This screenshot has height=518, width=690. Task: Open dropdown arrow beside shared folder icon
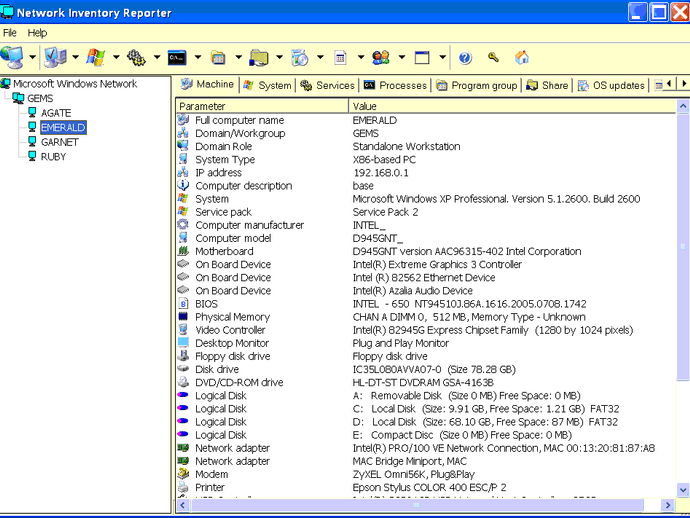(x=279, y=57)
